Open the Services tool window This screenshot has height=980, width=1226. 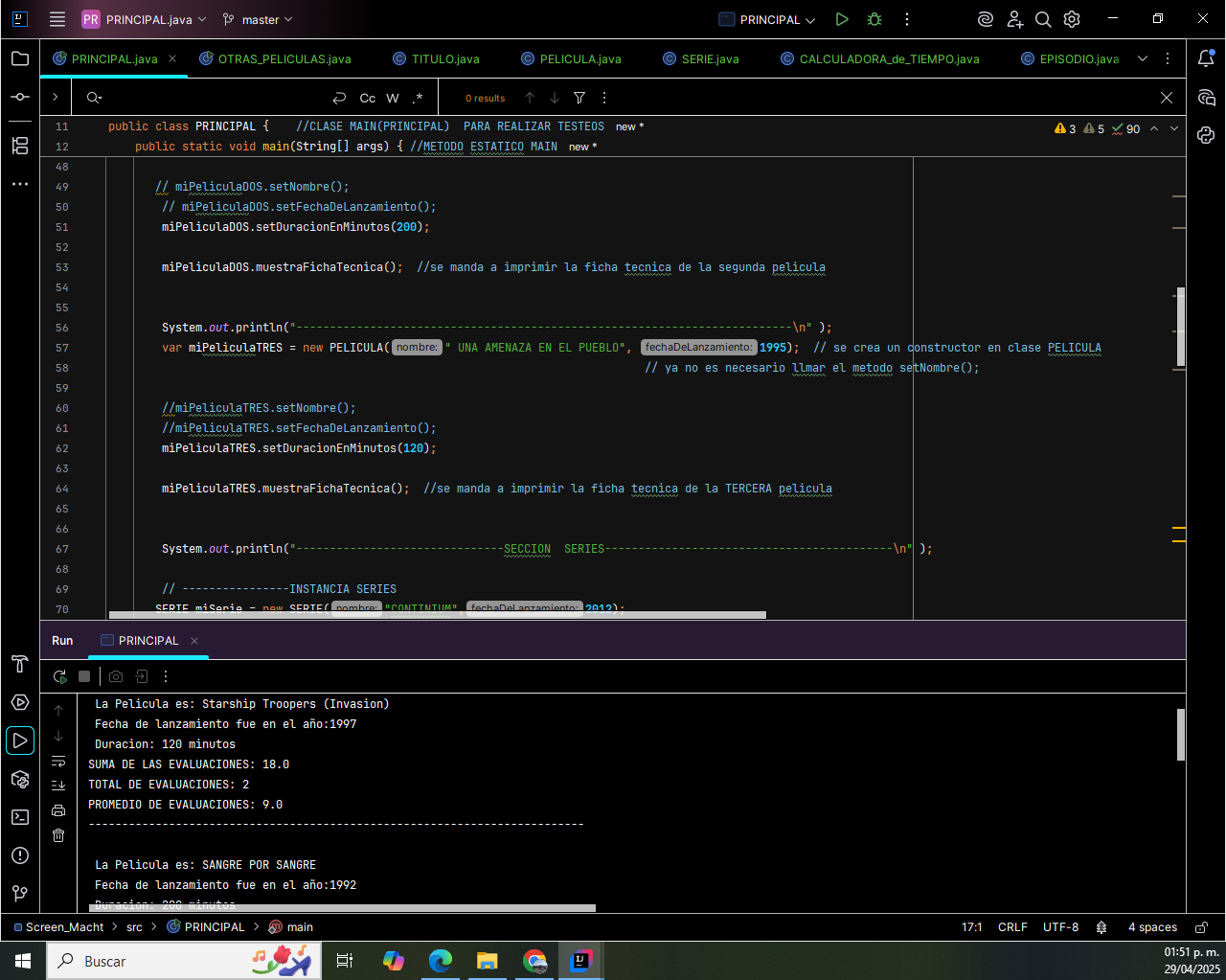coord(20,702)
